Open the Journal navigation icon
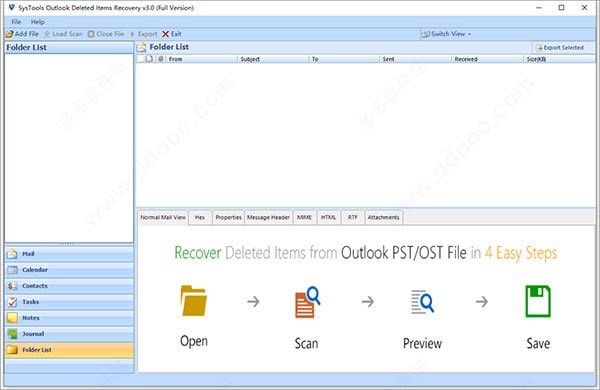The image size is (600, 390). click(x=13, y=334)
